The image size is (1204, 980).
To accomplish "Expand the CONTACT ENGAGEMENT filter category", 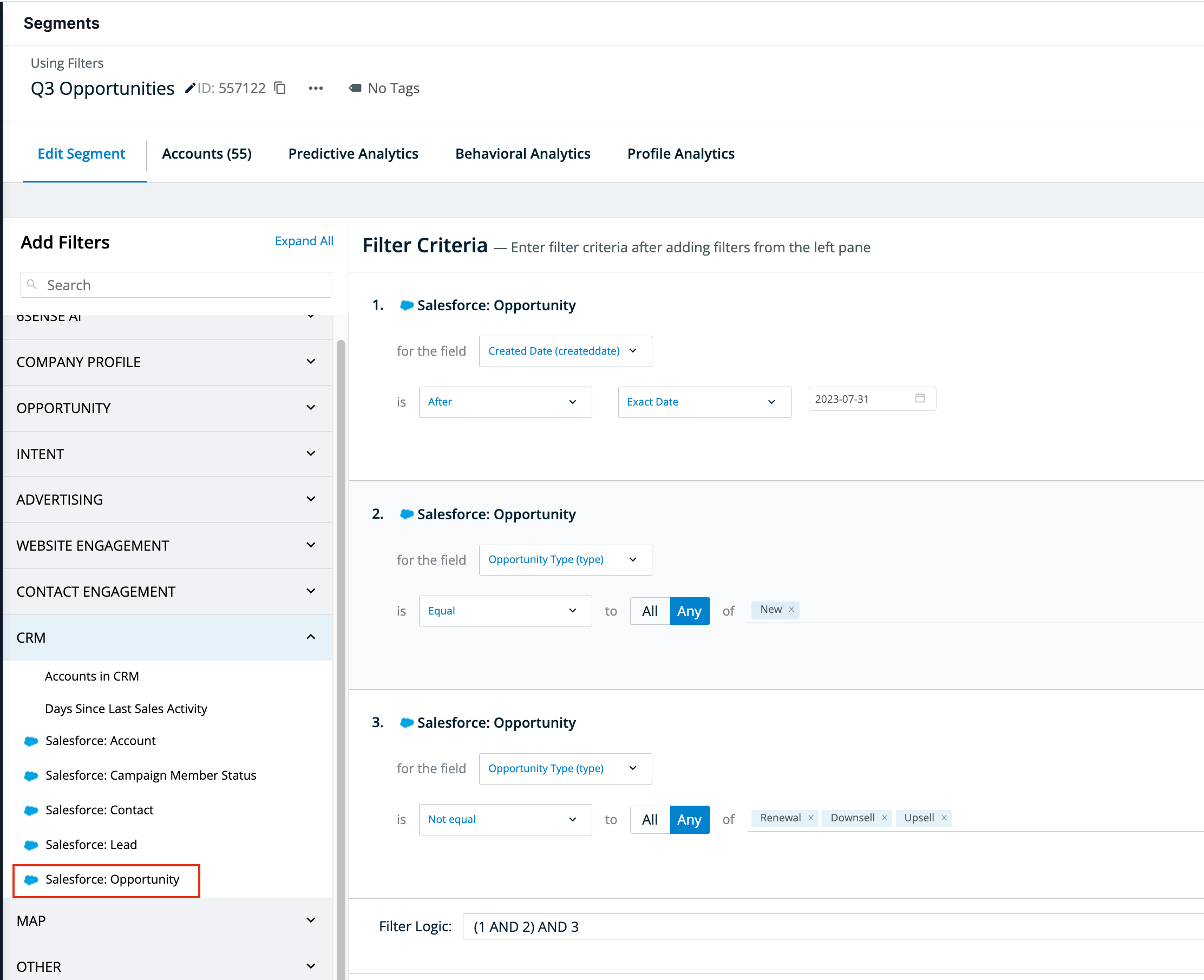I will tap(168, 592).
